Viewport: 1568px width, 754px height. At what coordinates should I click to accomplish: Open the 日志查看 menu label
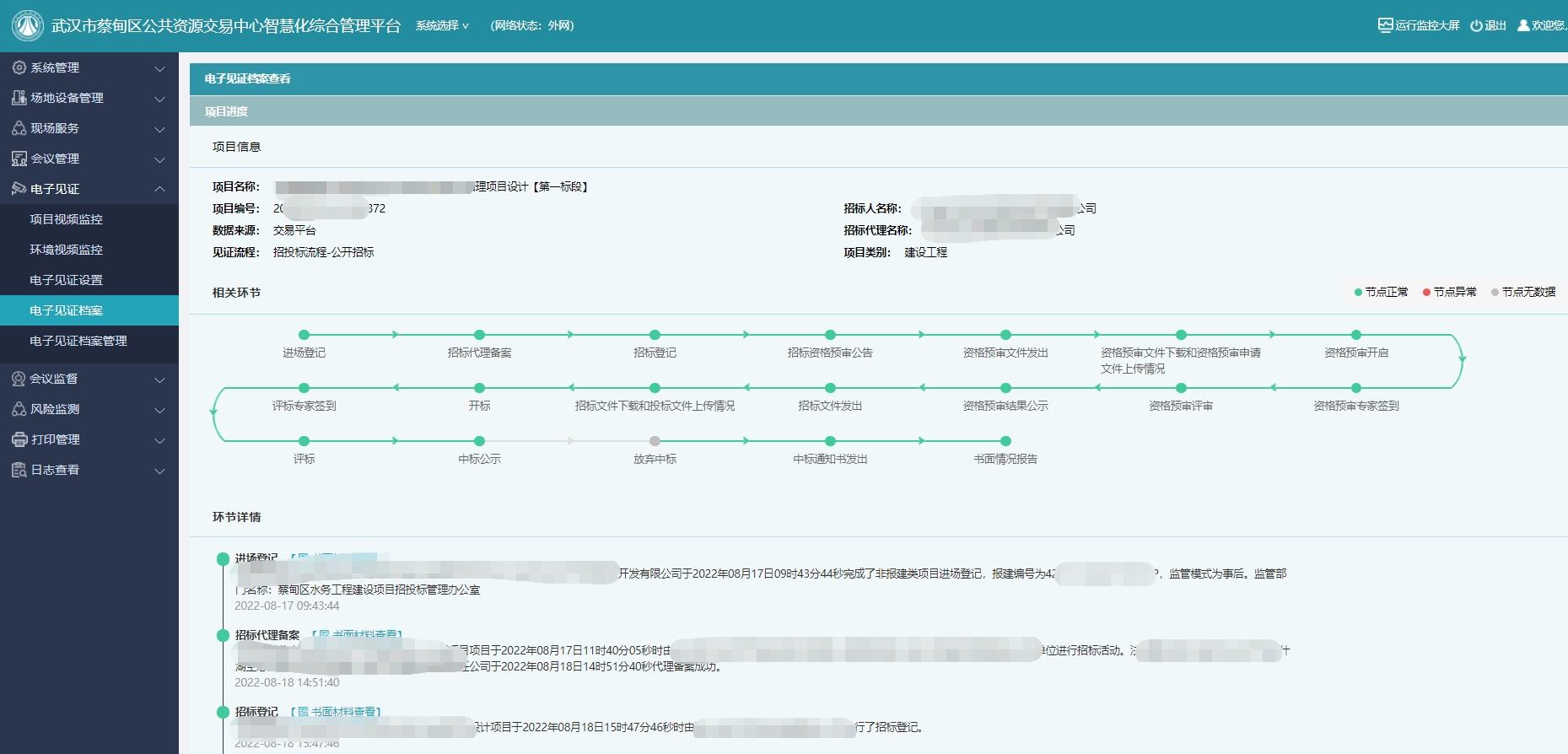point(55,470)
